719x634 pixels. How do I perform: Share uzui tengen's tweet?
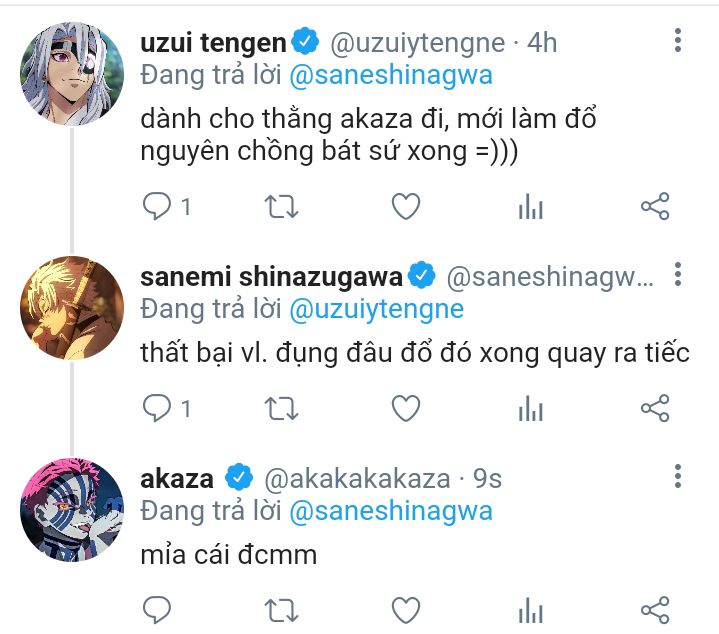tap(654, 207)
